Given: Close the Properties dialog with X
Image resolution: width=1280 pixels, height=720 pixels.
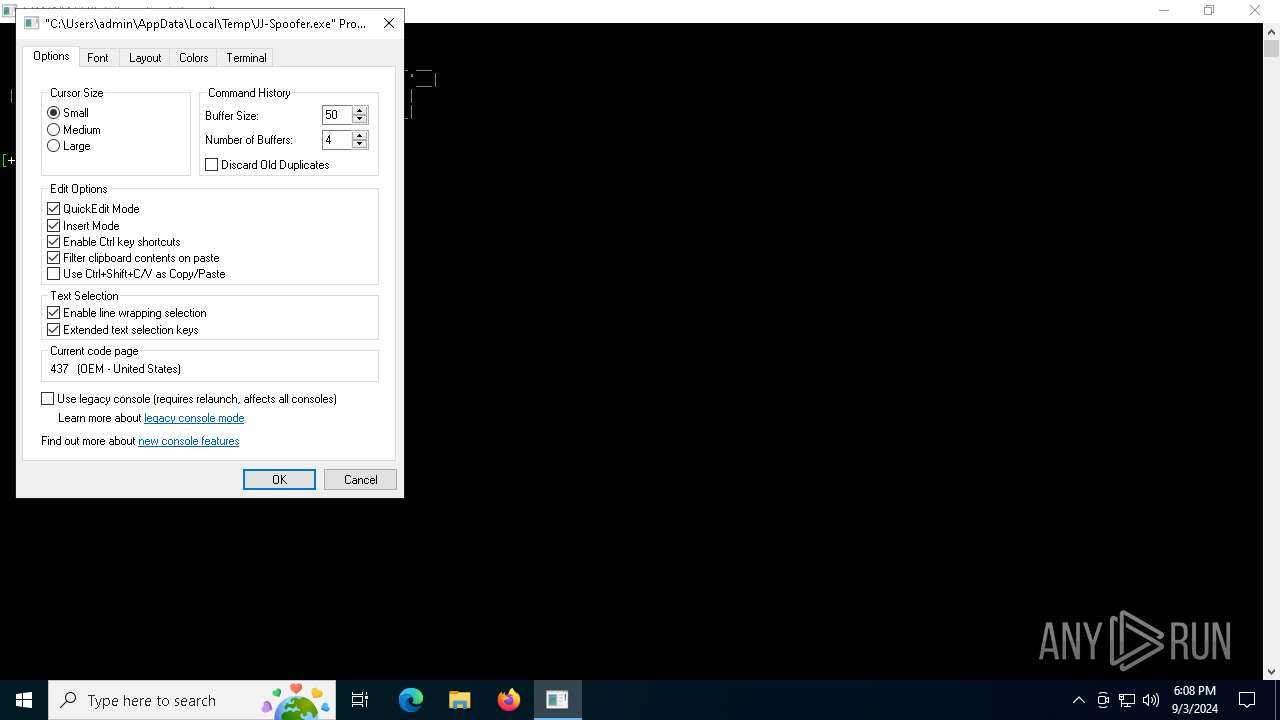Looking at the screenshot, I should point(389,23).
